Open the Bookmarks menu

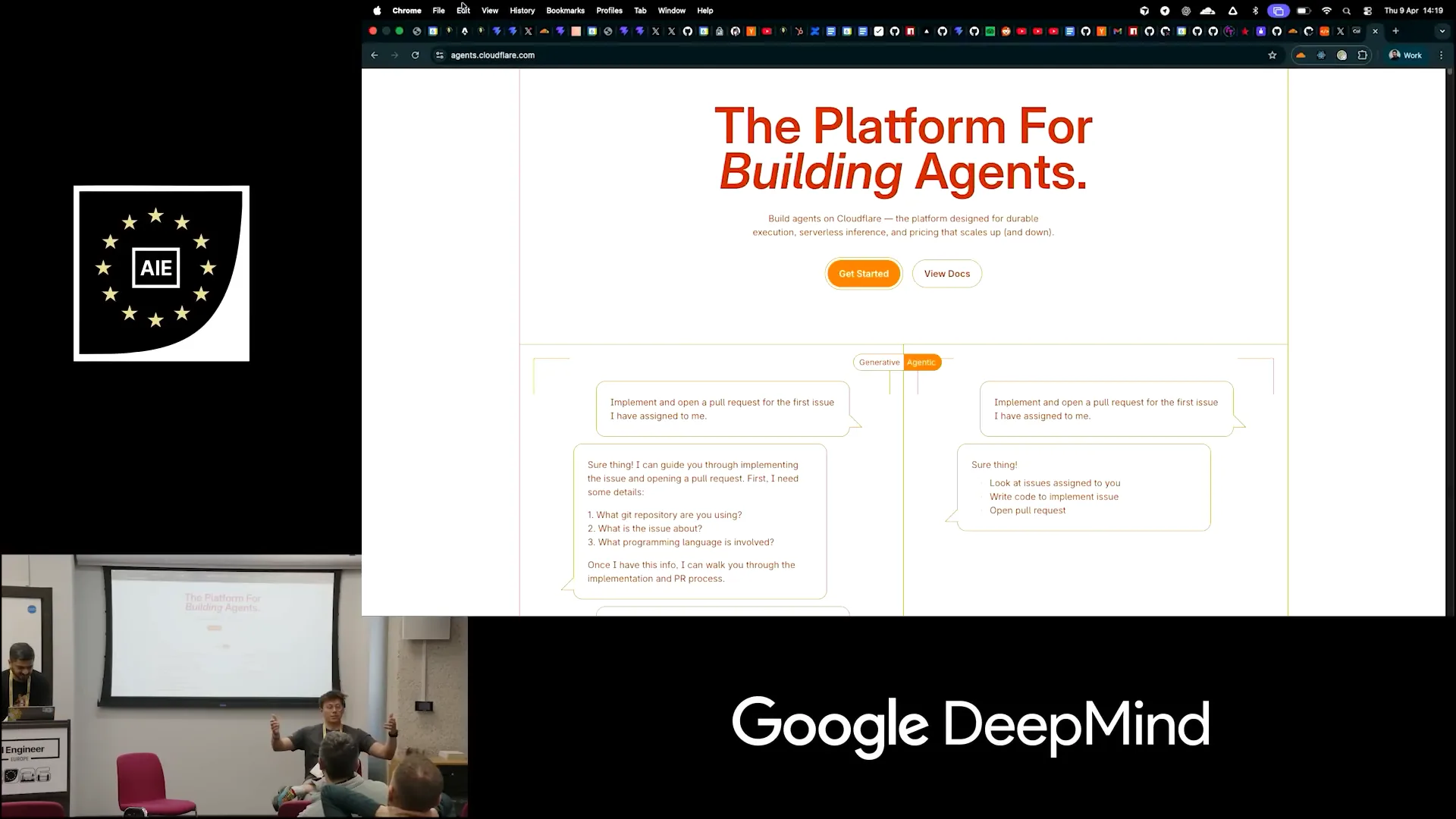(565, 11)
